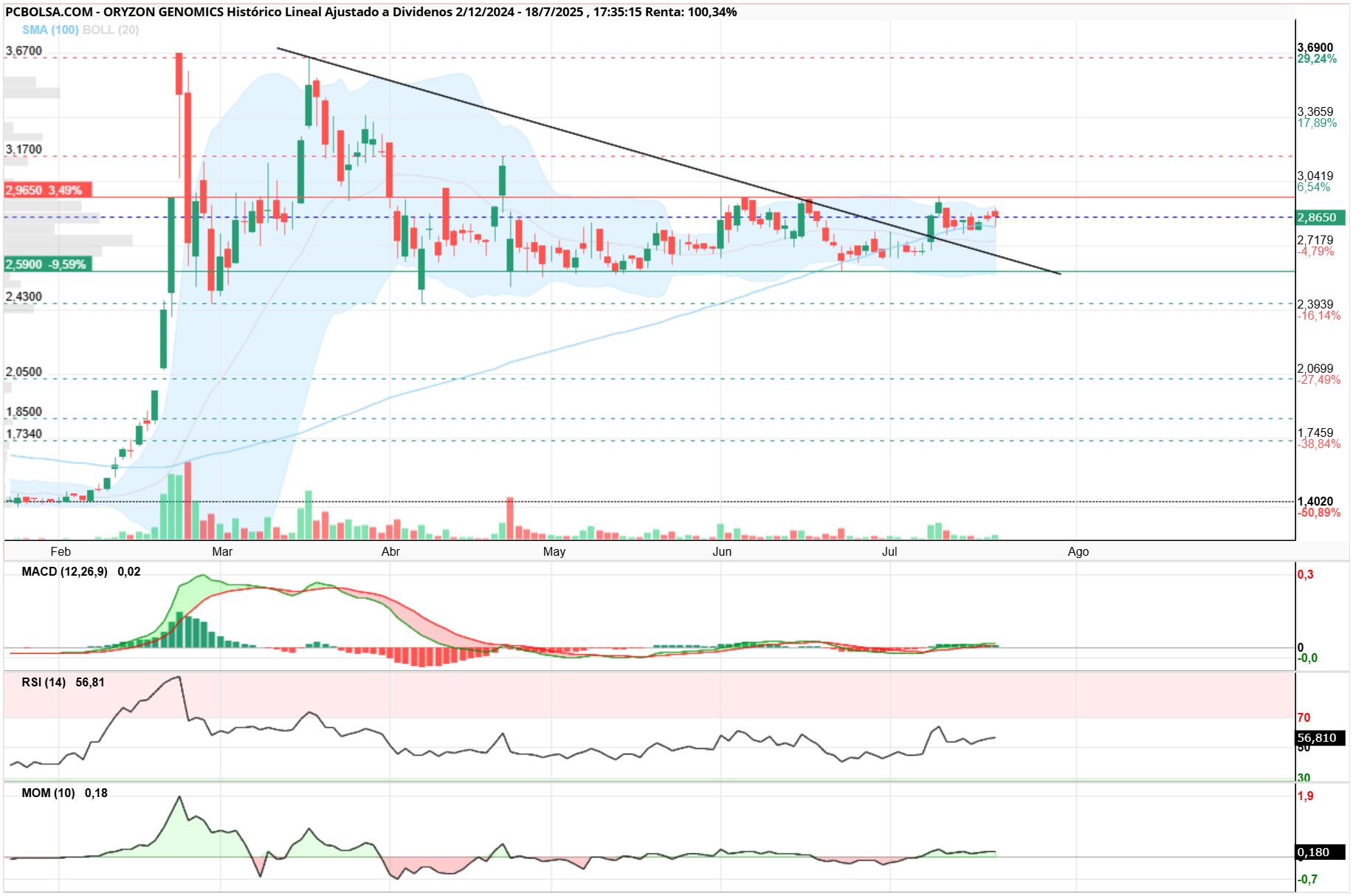Click the RSI current value tag 56,810
Image resolution: width=1353 pixels, height=896 pixels.
tap(1320, 738)
